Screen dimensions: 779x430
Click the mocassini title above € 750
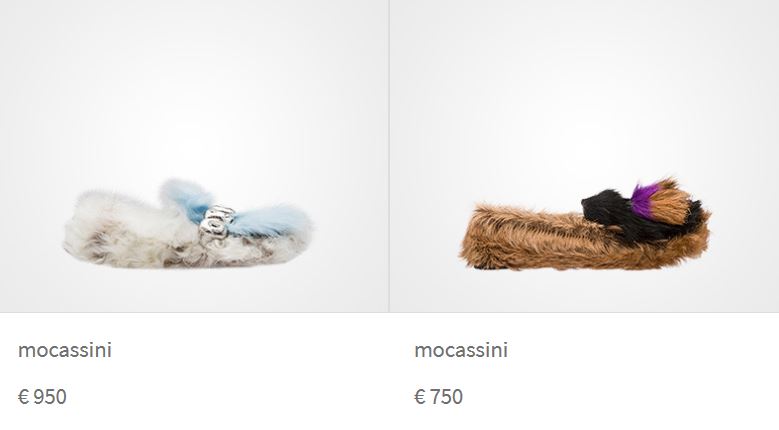point(461,350)
